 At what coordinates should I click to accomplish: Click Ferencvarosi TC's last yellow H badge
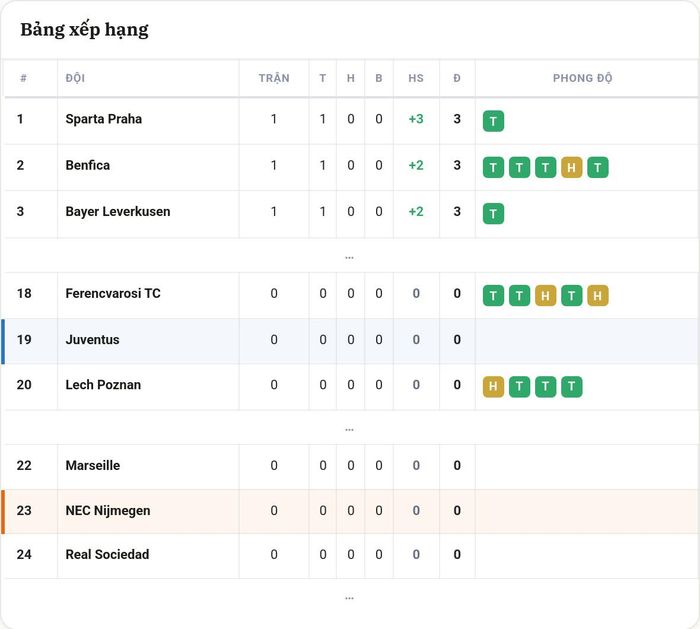(597, 296)
